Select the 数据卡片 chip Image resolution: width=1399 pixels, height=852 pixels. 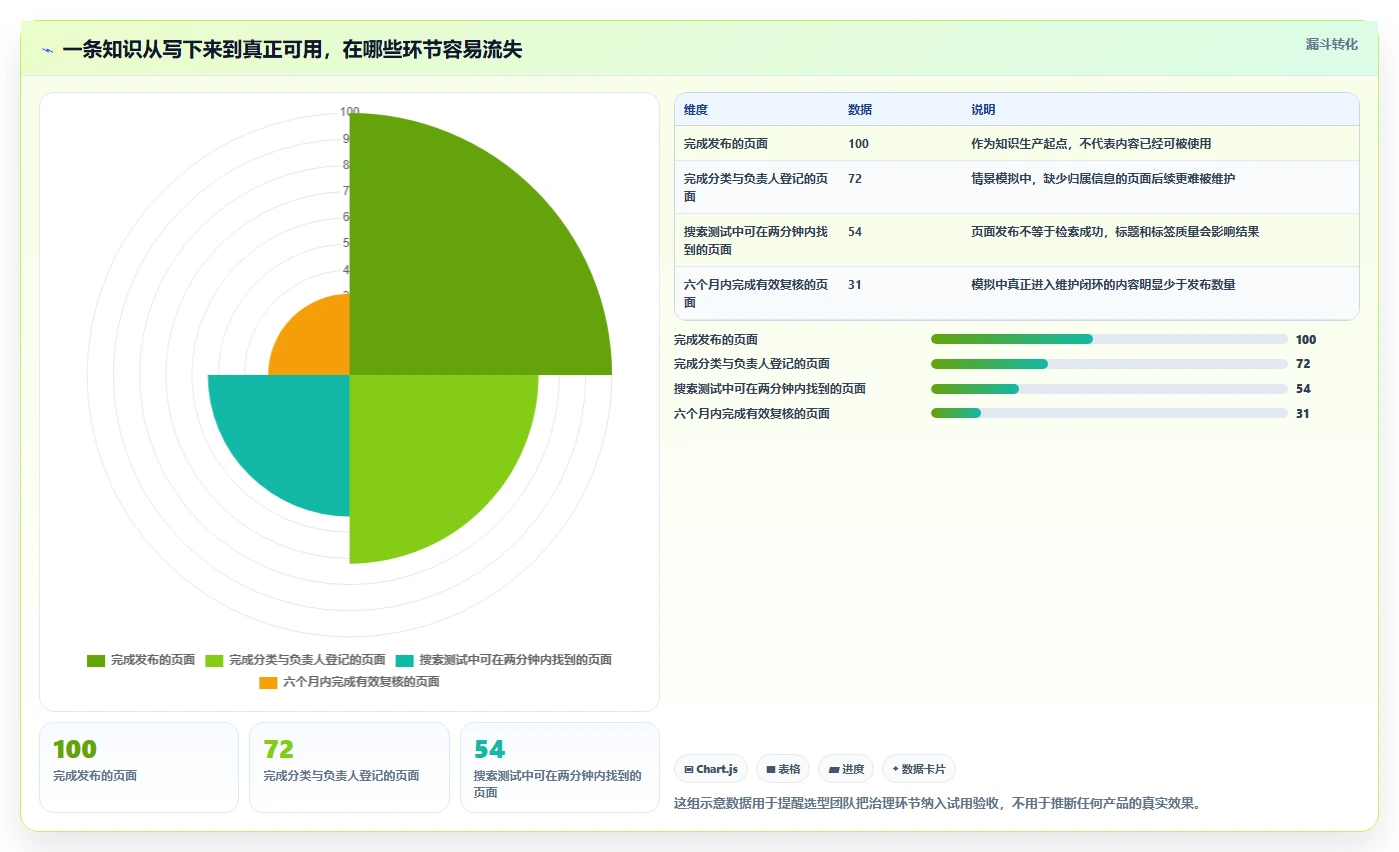point(918,769)
